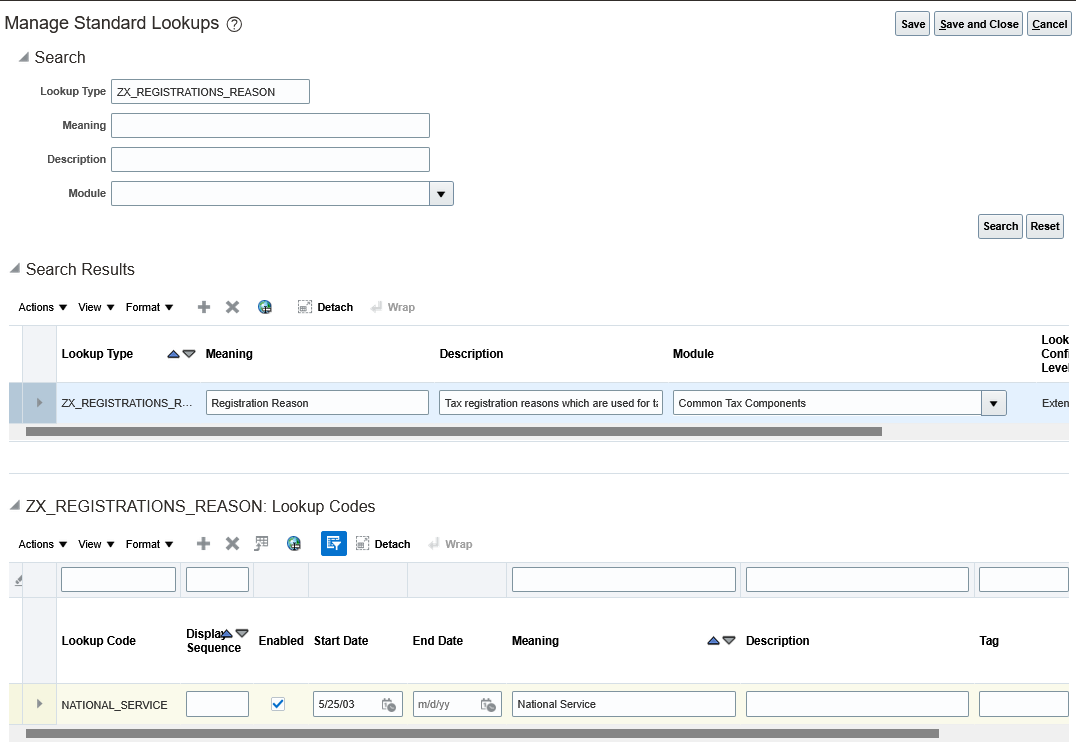Edit the Registration Reason meaning field
Image resolution: width=1076 pixels, height=742 pixels.
317,403
